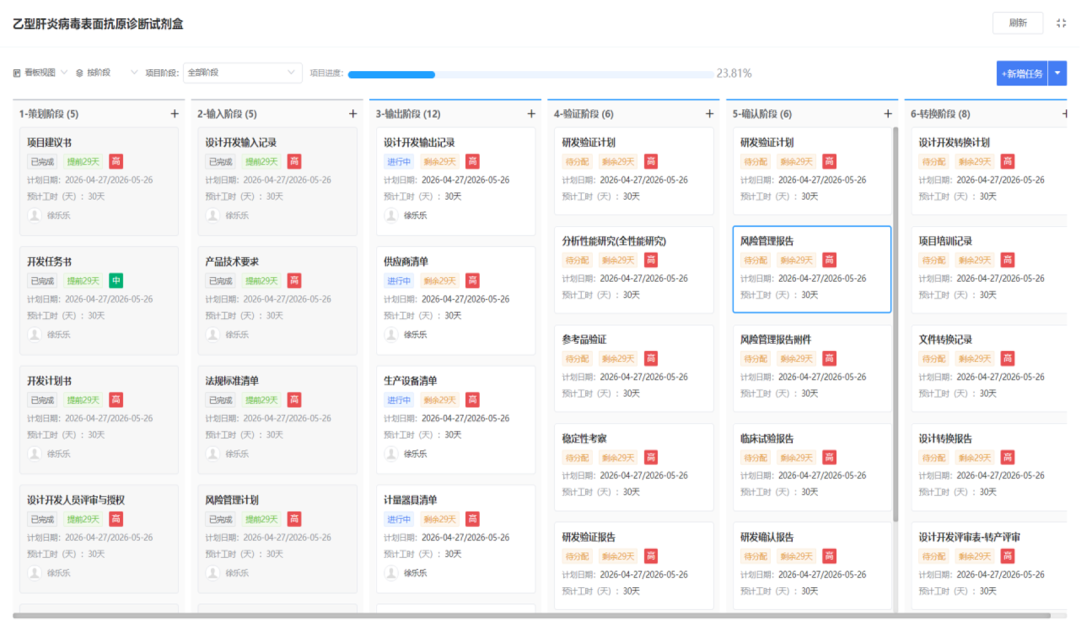The image size is (1080, 627).
Task: Click 待分配 status tag on 4-验证阶段 研发验证计划
Action: [x=577, y=162]
